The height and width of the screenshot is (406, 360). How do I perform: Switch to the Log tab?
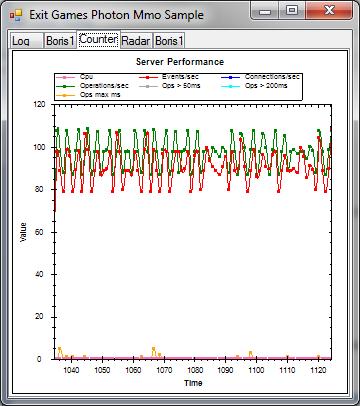pyautogui.click(x=27, y=41)
